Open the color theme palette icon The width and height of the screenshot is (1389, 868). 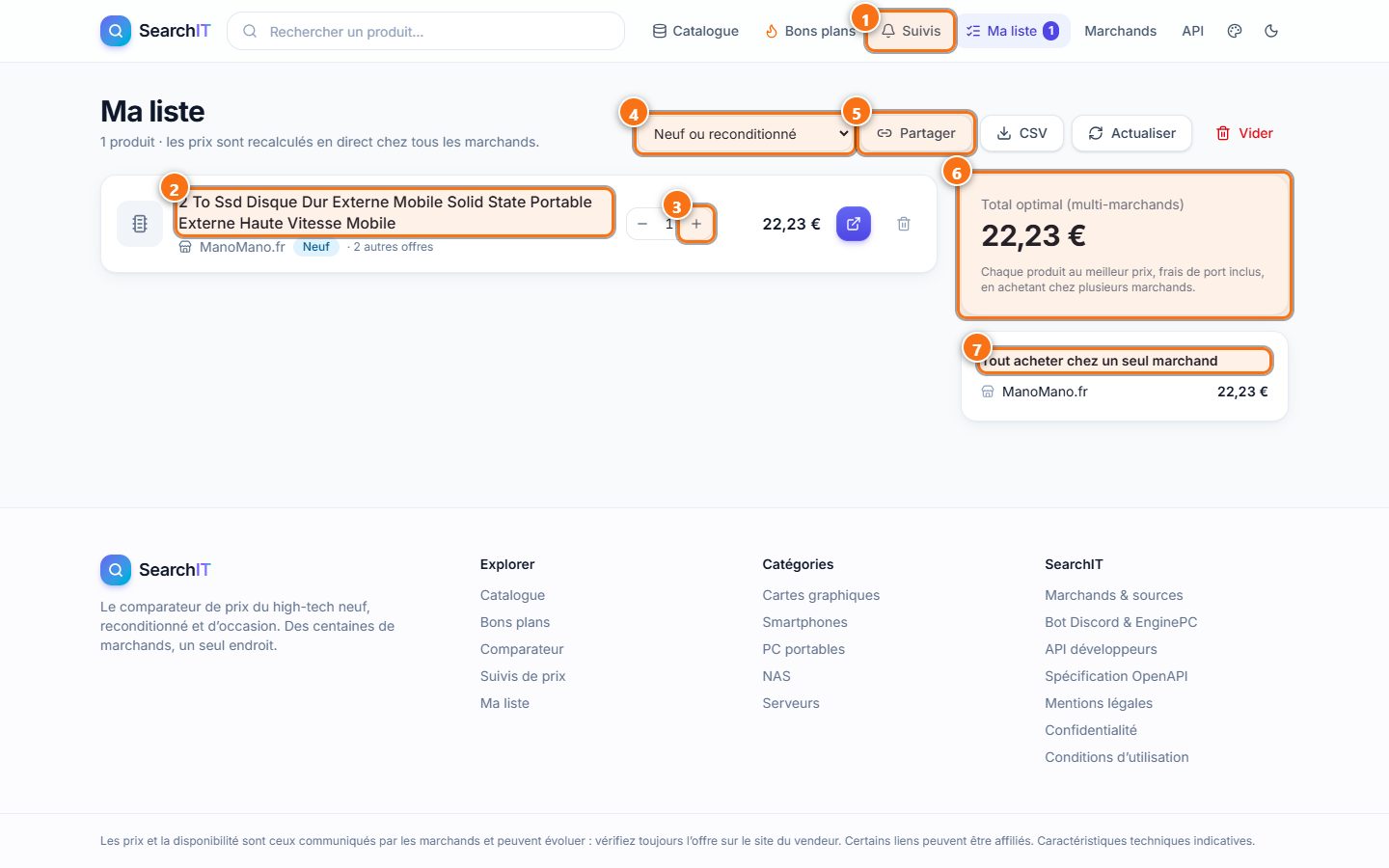(1235, 31)
